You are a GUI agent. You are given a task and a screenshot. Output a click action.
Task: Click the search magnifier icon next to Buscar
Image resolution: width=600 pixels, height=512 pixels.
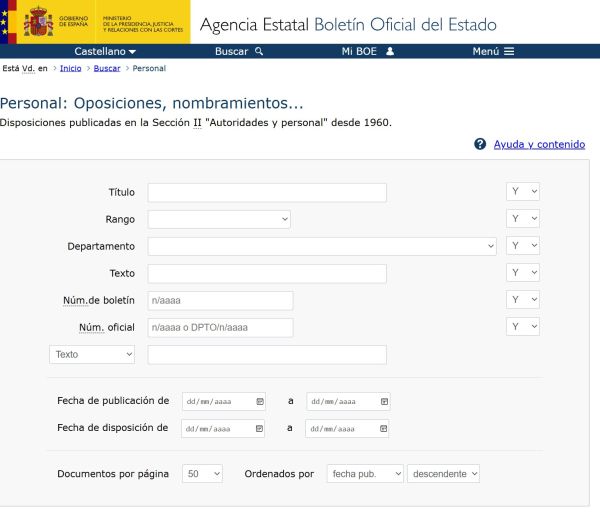[x=259, y=51]
